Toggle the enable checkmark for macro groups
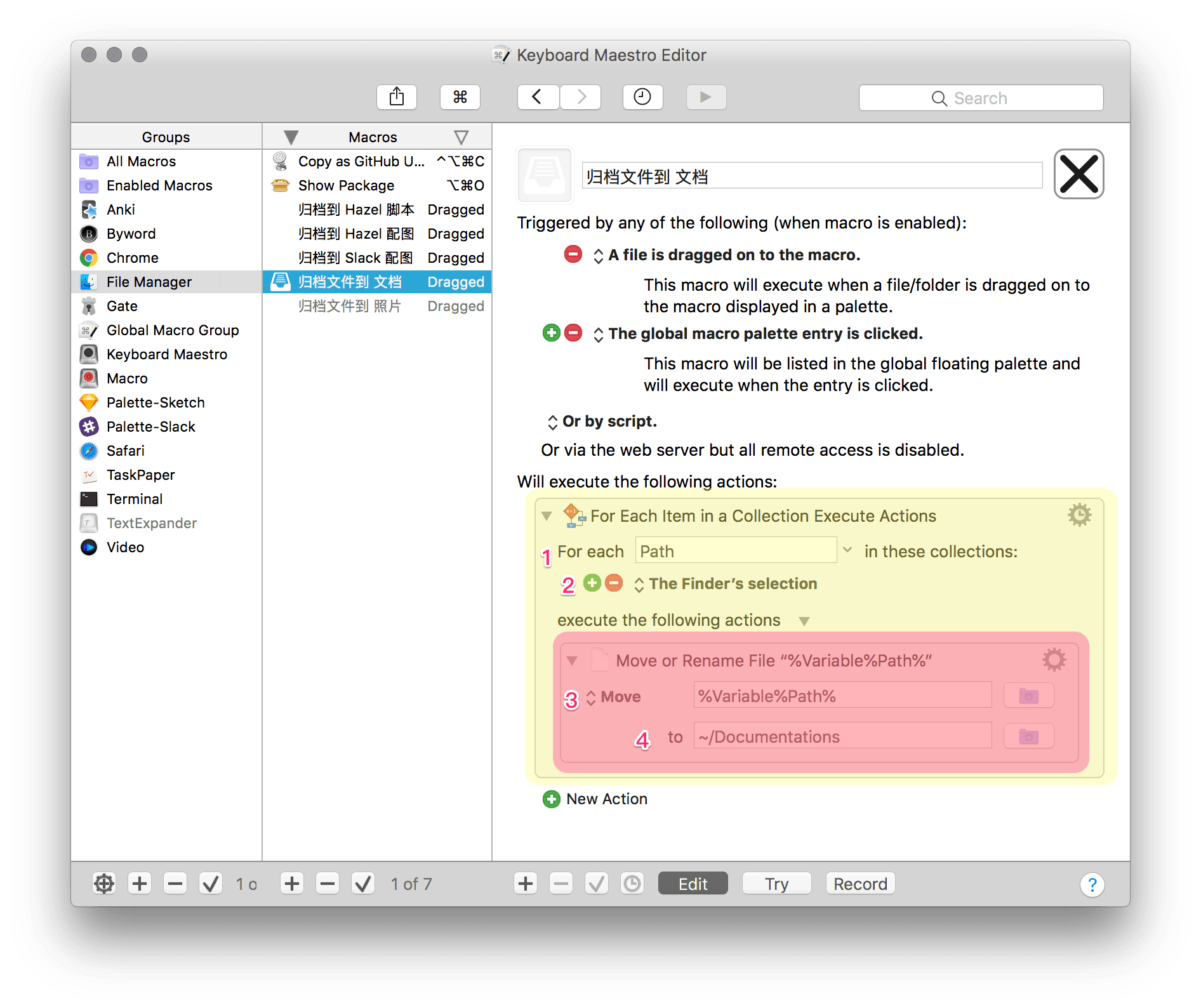Screen dimensions: 1201x1008 click(211, 884)
